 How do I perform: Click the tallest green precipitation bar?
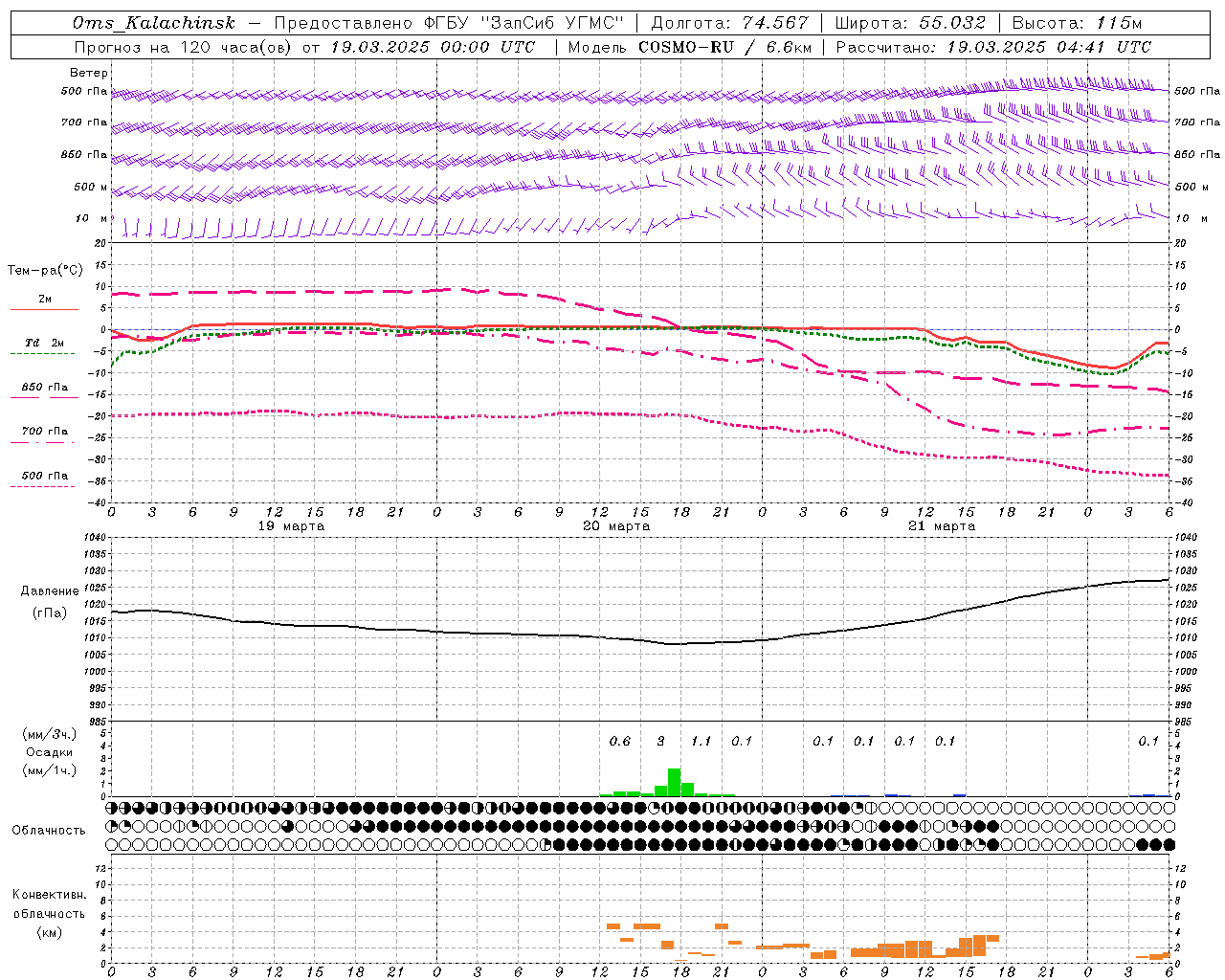(x=674, y=782)
